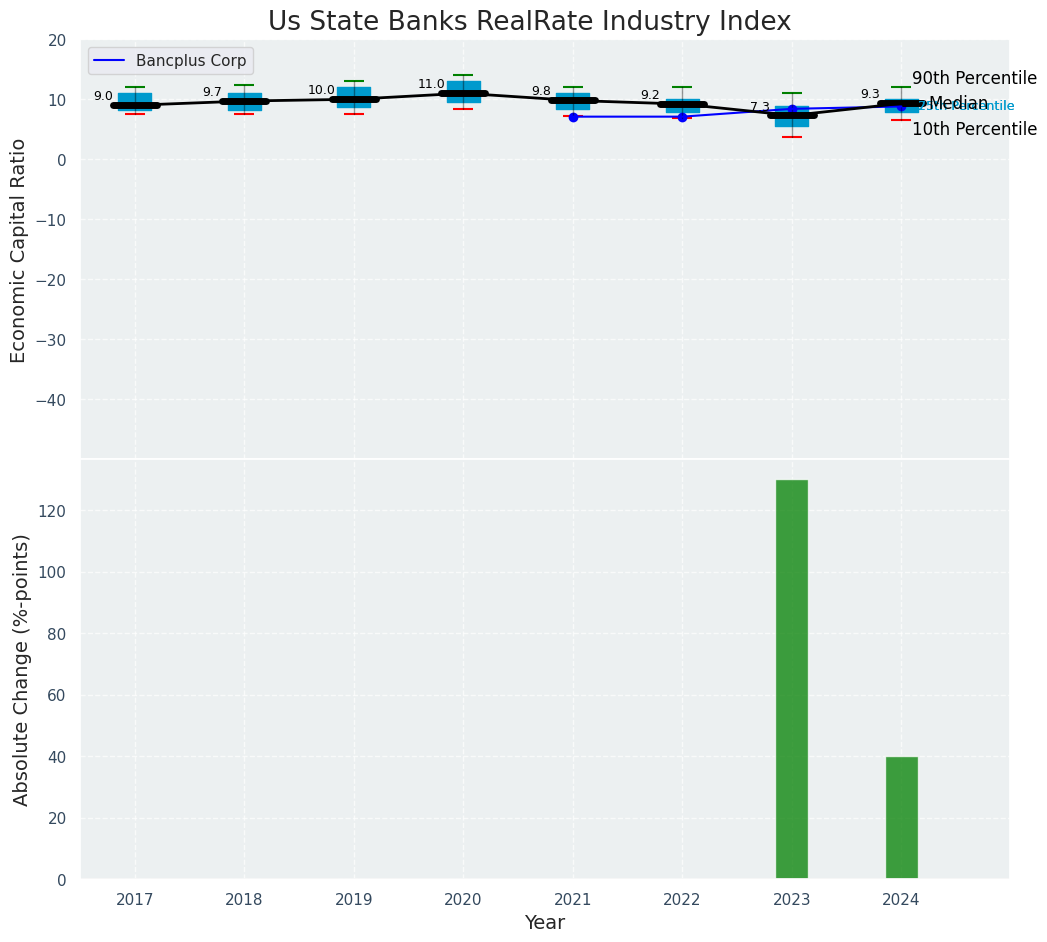Select the tall green bar for 2023
The width and height of the screenshot is (1047, 942).
point(791,679)
